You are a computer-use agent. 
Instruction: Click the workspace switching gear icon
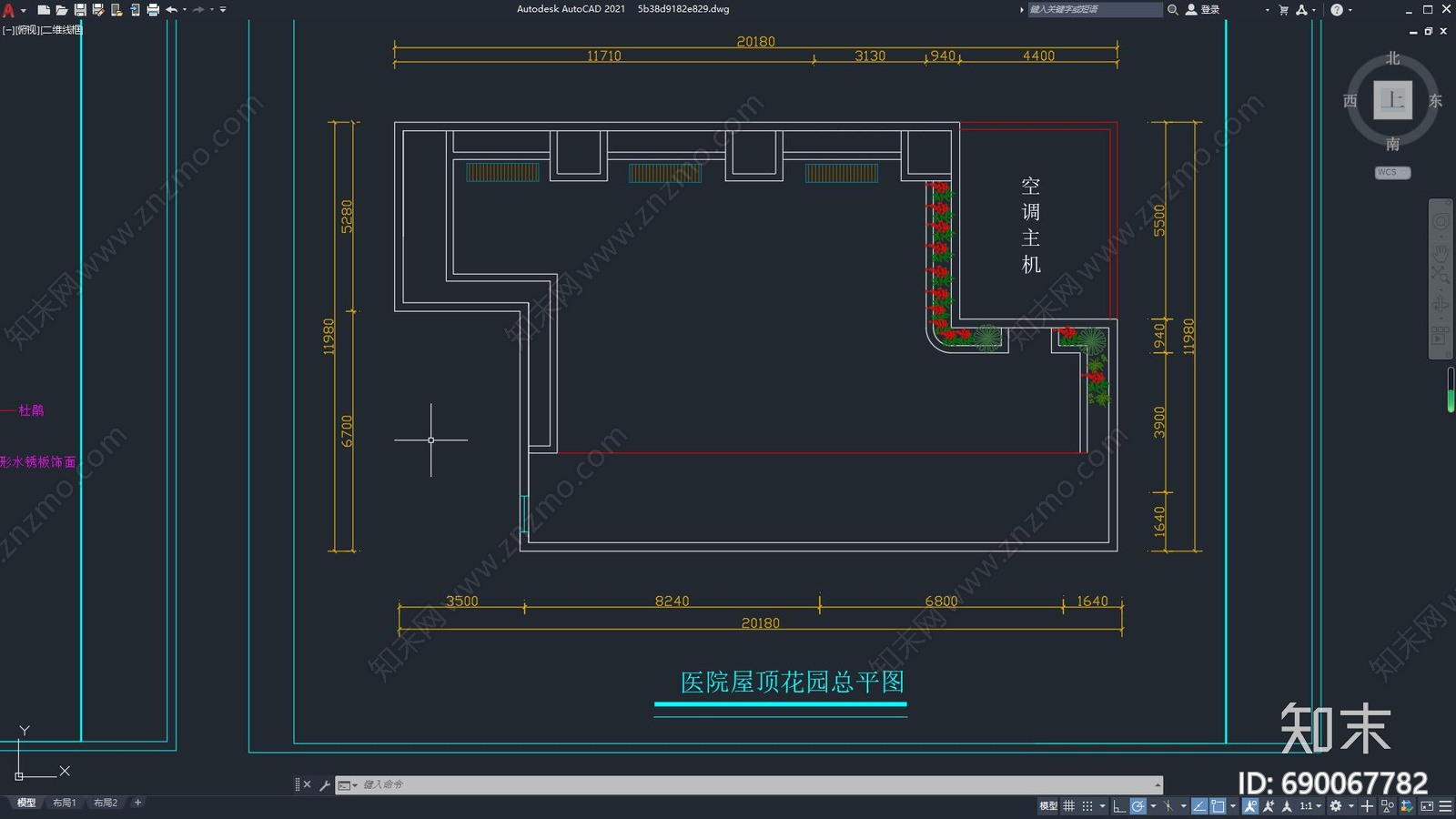tap(1336, 805)
